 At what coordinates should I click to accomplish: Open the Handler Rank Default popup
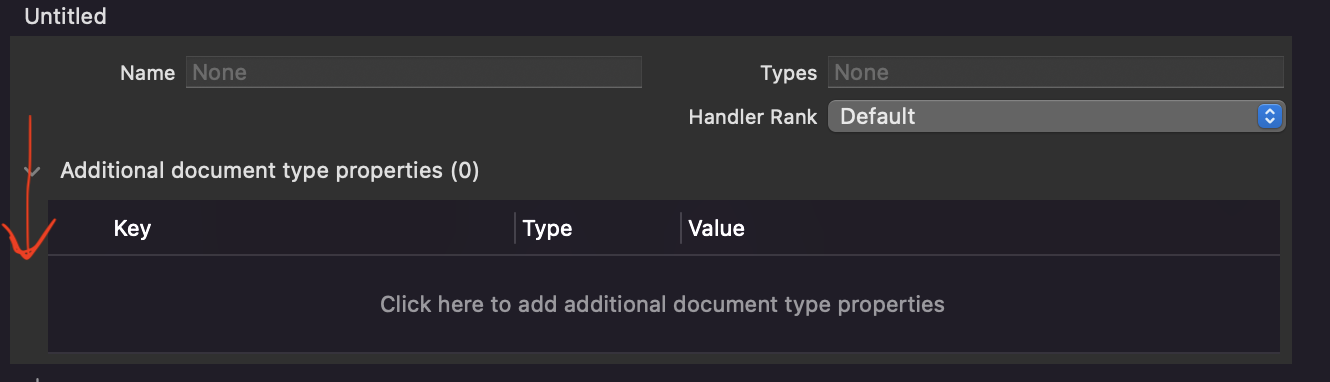[1056, 116]
